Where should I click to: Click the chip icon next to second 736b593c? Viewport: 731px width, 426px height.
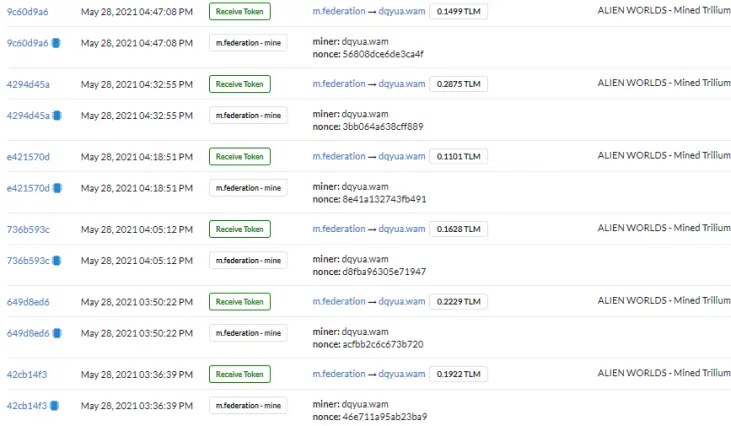pos(57,261)
